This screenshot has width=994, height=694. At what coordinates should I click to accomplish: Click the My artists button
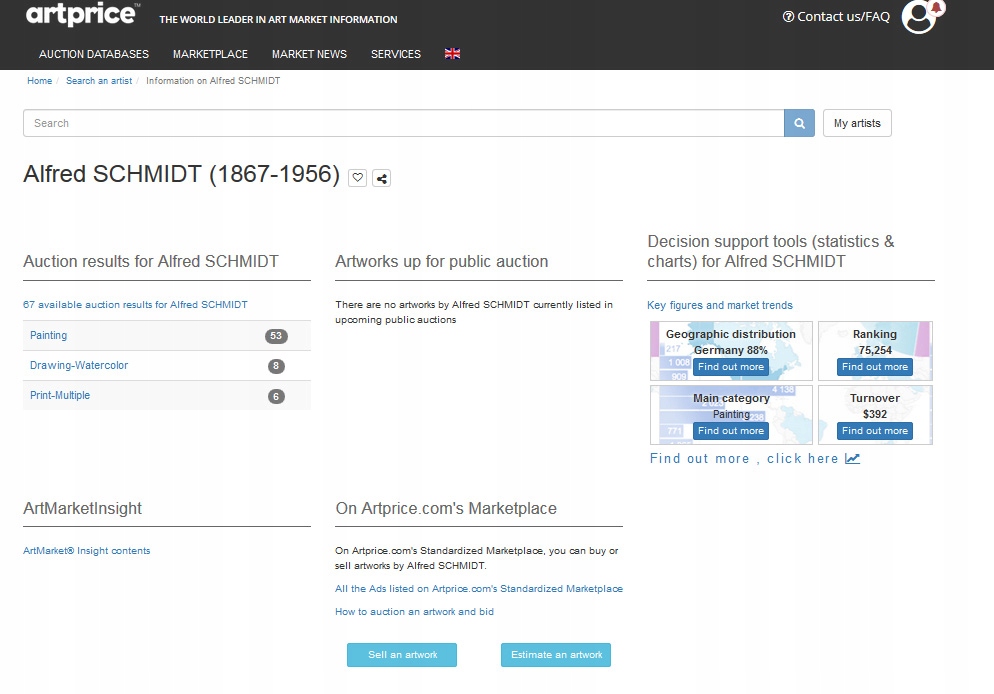click(857, 123)
